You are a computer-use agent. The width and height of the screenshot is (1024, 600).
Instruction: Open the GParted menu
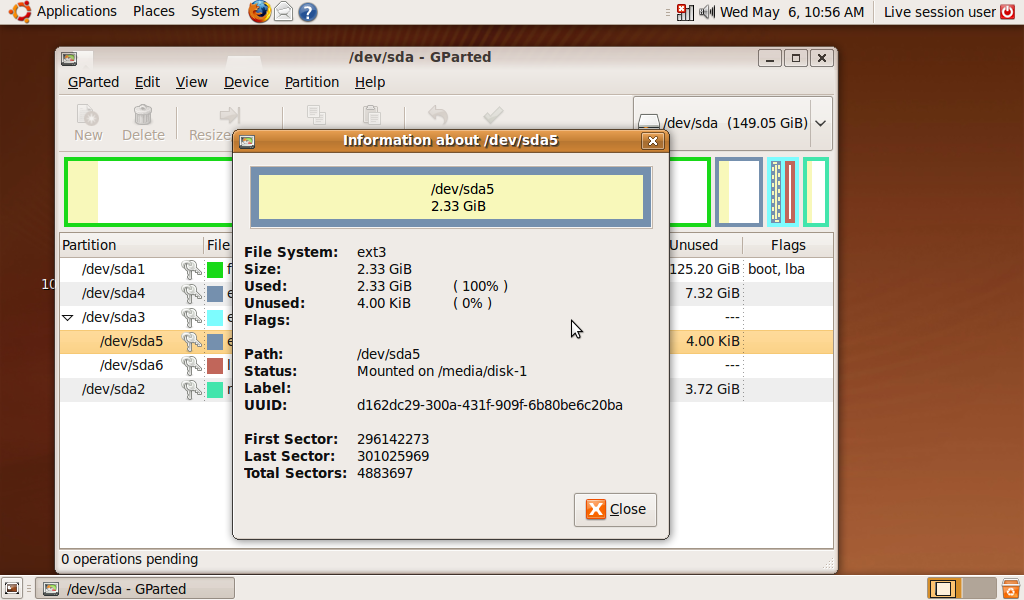[x=93, y=82]
